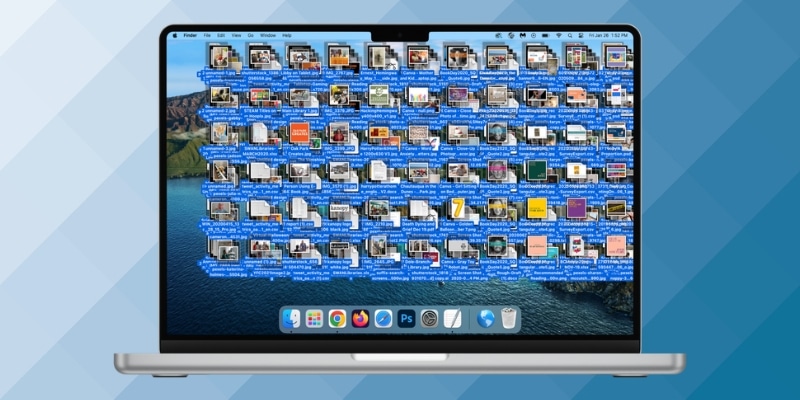Open System Preferences from the Dock
800x400 pixels.
(429, 319)
